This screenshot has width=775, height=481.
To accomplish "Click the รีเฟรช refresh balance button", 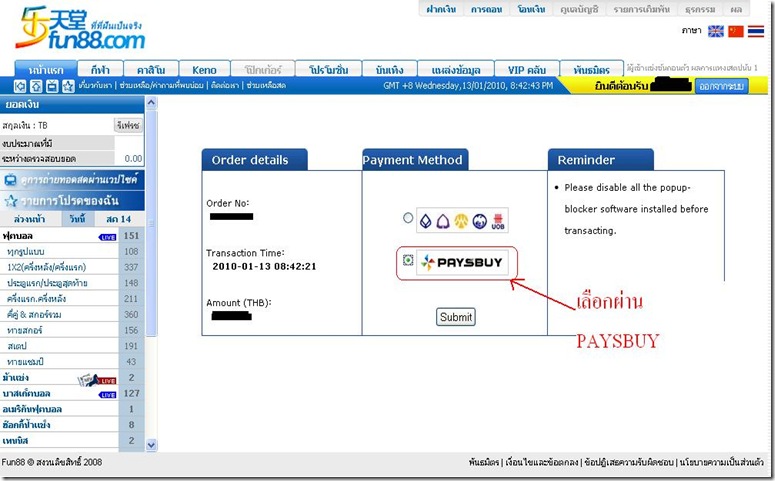I will tap(128, 126).
